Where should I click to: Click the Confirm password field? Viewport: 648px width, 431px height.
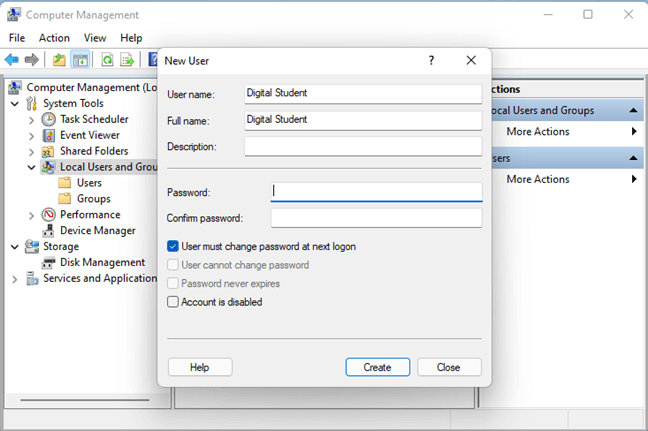[x=376, y=217]
